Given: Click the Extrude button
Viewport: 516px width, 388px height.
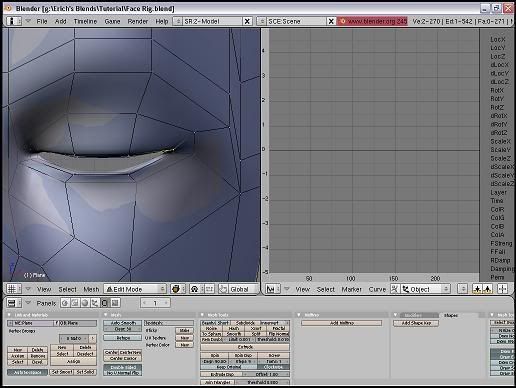Looking at the screenshot, I should tap(245, 347).
